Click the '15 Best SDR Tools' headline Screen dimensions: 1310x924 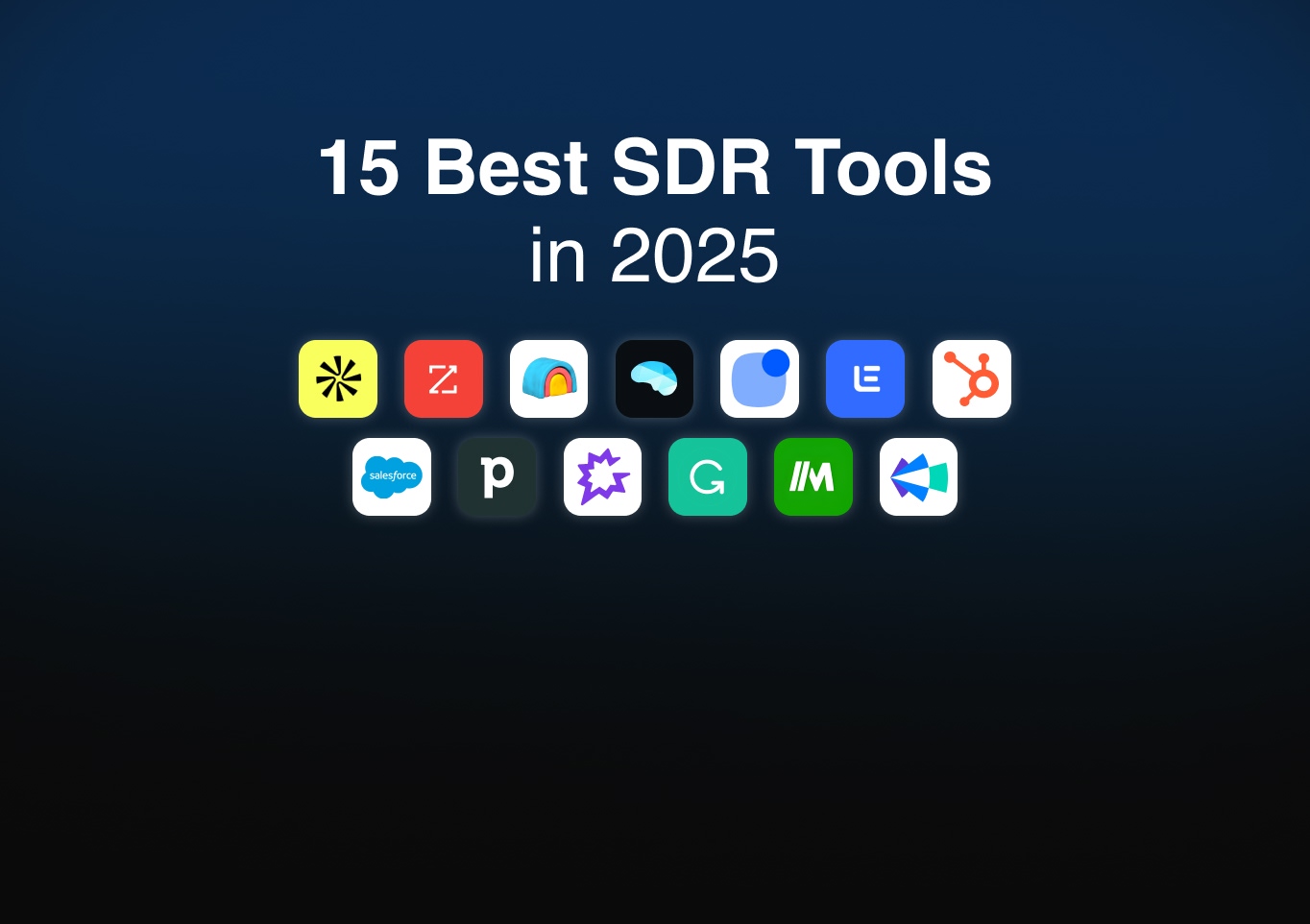pyautogui.click(x=655, y=167)
